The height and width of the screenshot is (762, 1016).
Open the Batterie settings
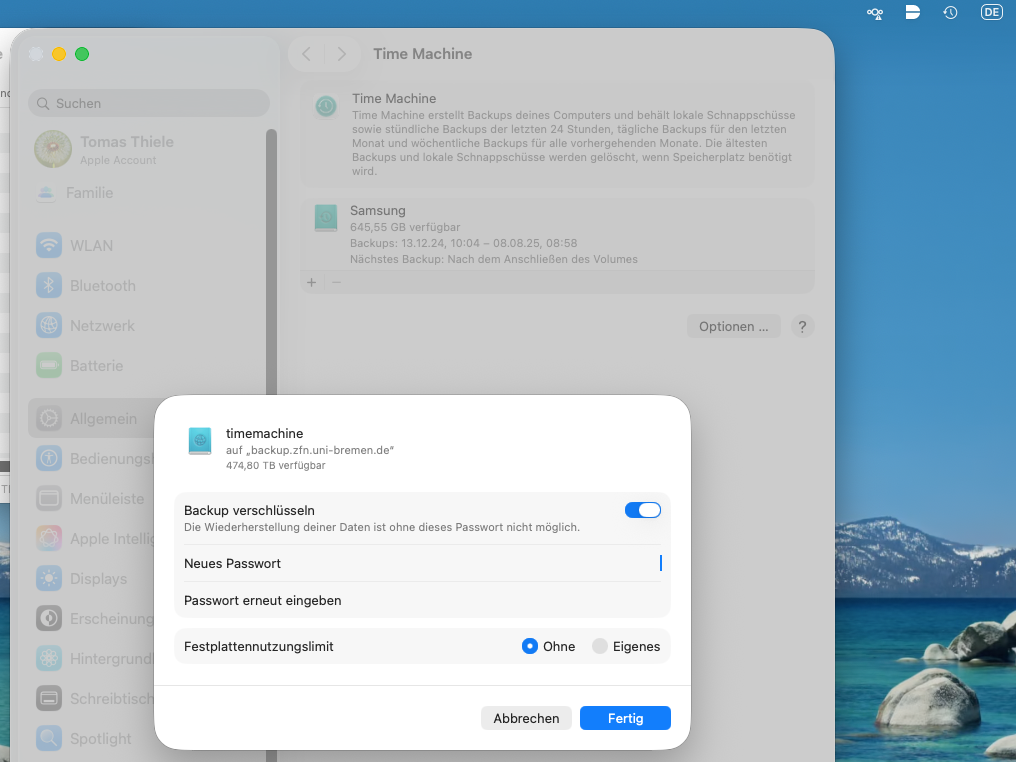point(96,366)
